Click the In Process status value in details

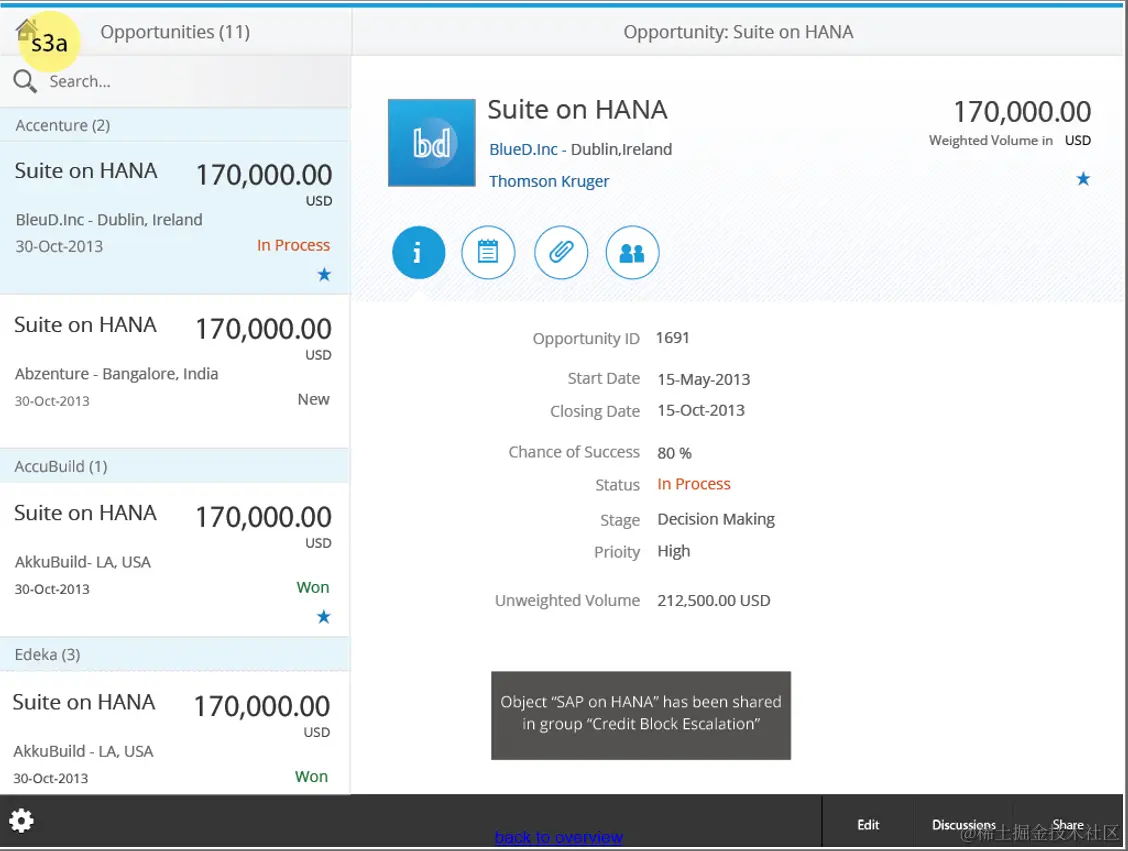click(x=693, y=484)
